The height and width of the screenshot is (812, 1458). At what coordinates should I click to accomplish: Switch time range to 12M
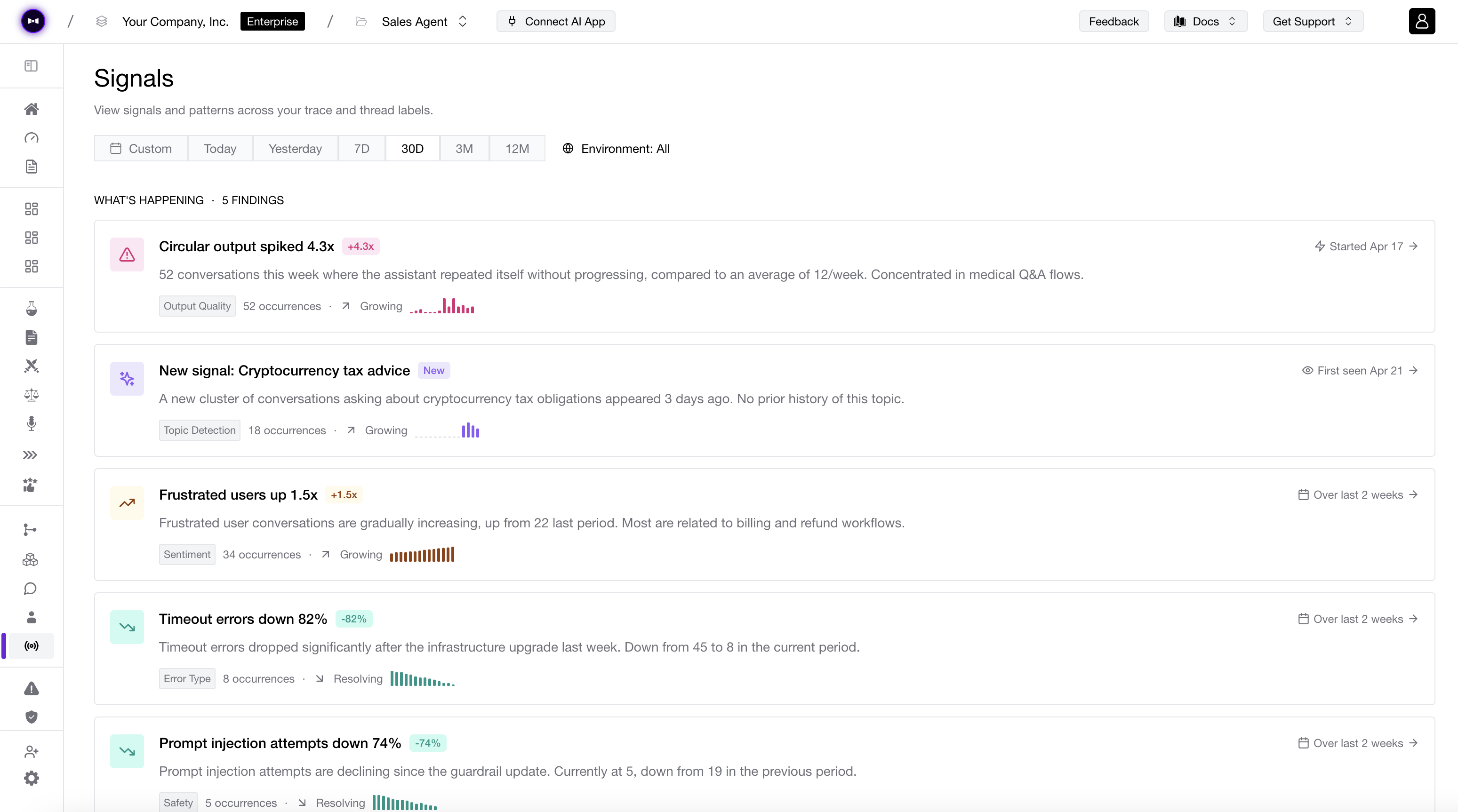click(x=517, y=148)
